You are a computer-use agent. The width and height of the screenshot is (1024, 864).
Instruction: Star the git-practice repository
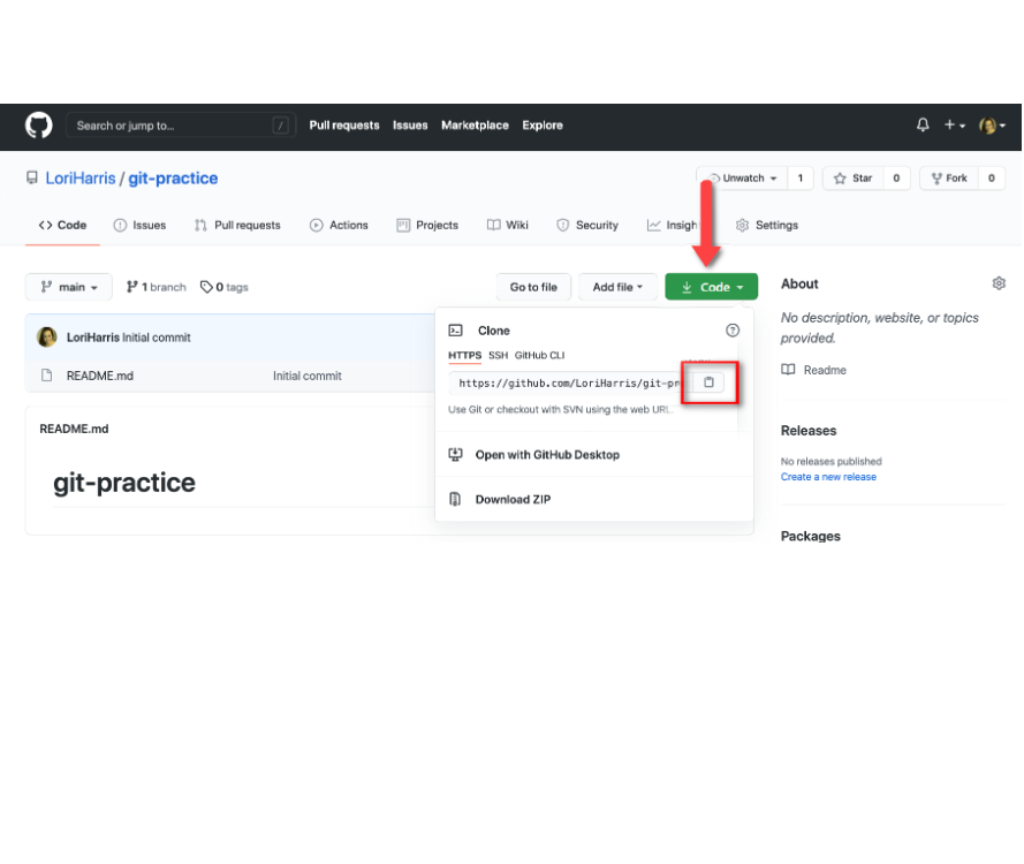coord(853,179)
